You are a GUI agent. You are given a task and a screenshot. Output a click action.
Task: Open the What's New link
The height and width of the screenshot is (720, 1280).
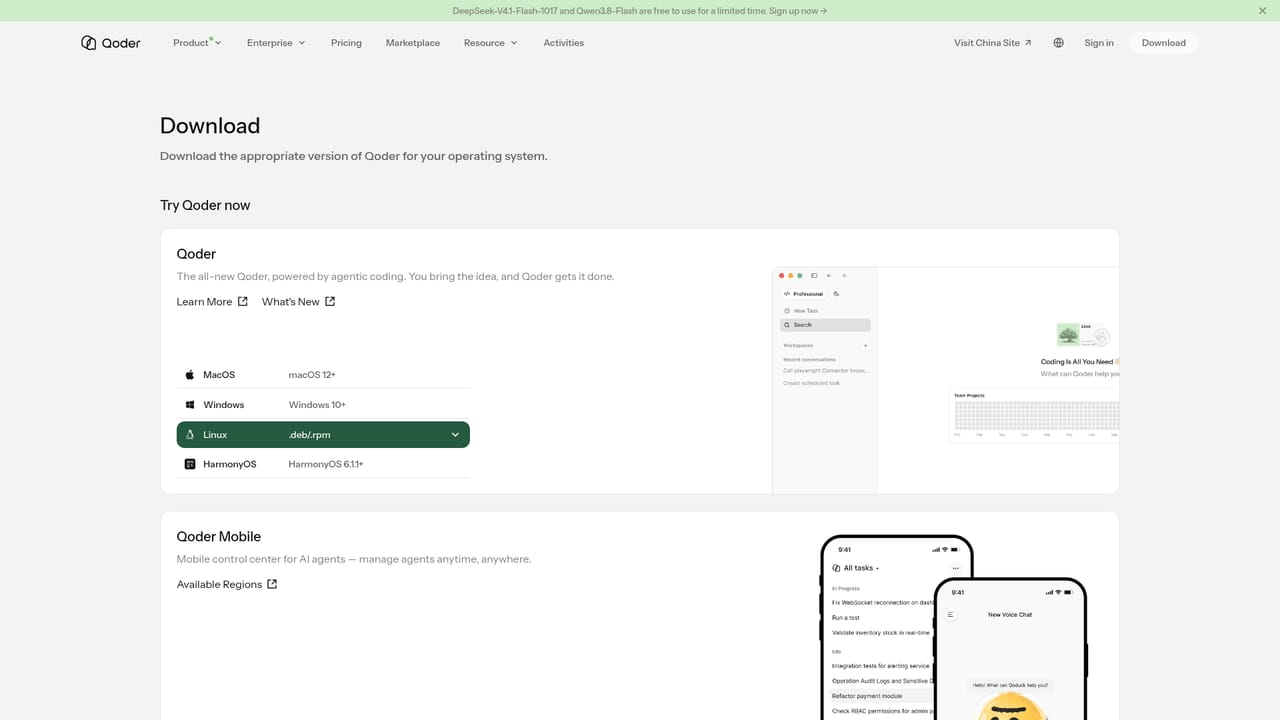(x=299, y=301)
